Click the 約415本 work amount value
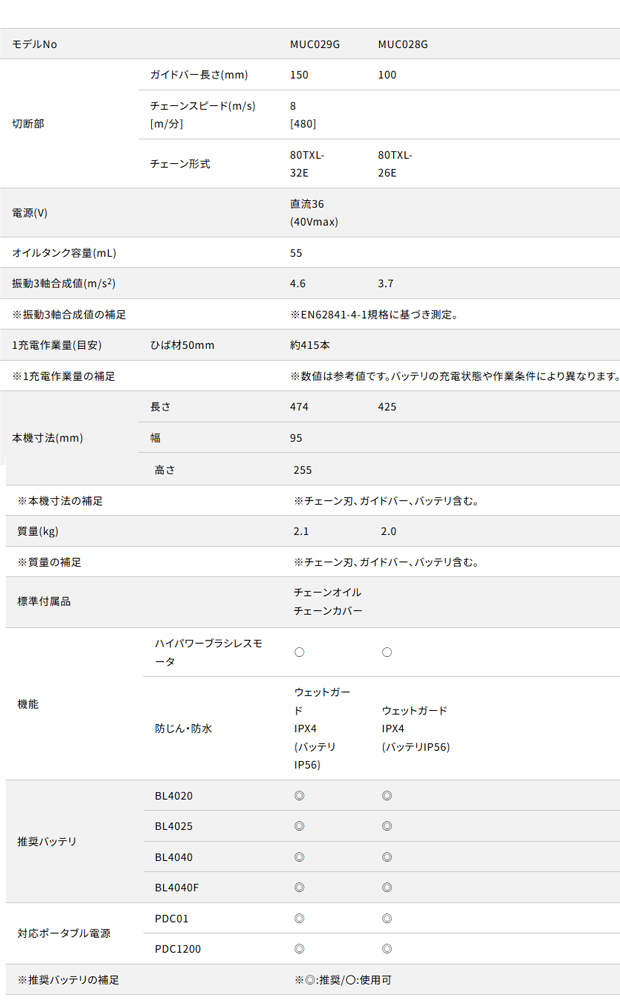The height and width of the screenshot is (1000, 620). 309,345
